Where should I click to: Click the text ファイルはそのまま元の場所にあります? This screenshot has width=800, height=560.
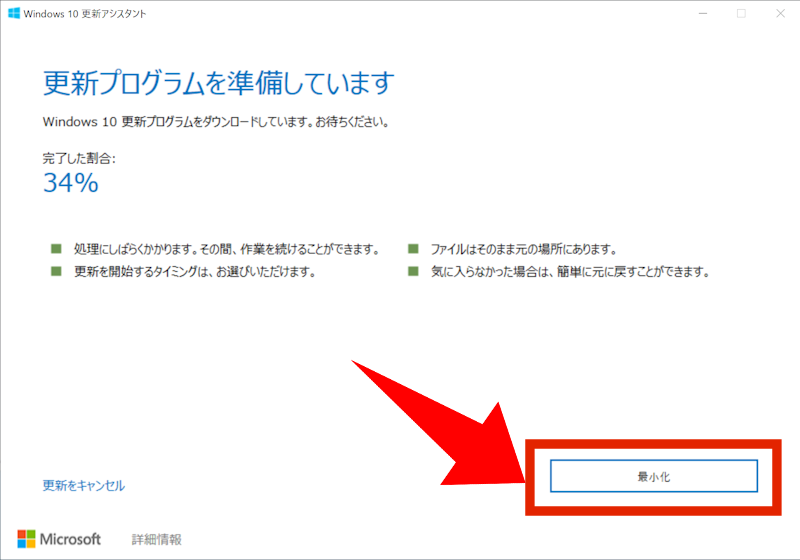click(523, 249)
